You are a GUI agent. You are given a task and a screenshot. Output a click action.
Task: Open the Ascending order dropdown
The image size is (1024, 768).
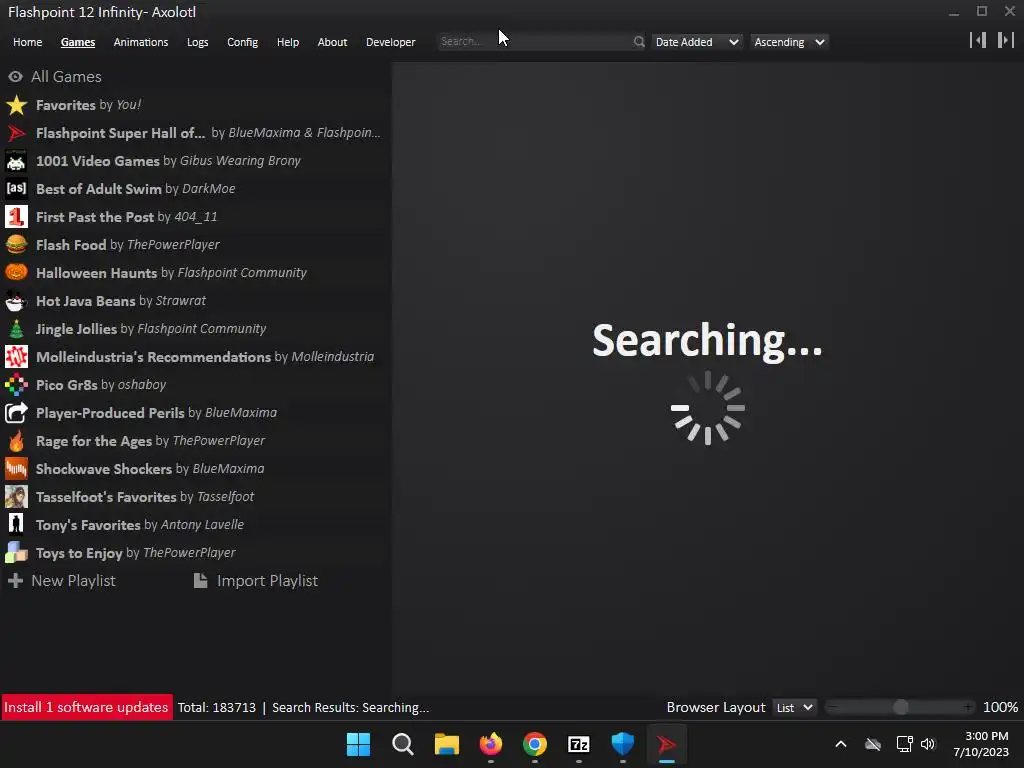[x=789, y=42]
